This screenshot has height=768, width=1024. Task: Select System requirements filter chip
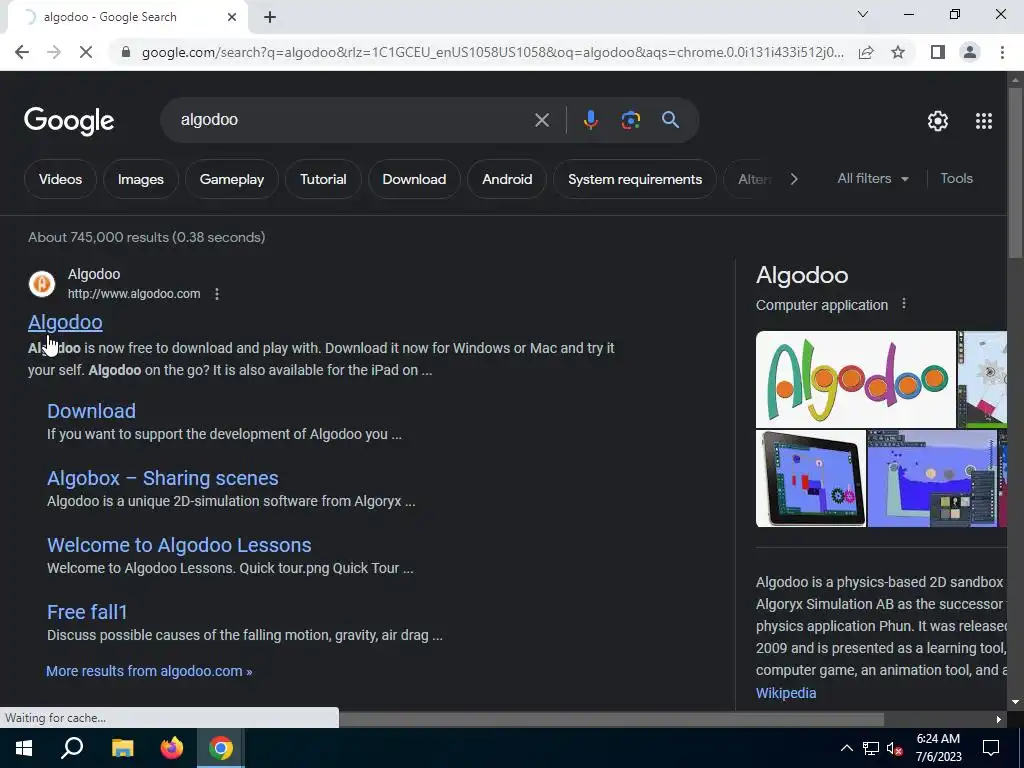(x=635, y=179)
